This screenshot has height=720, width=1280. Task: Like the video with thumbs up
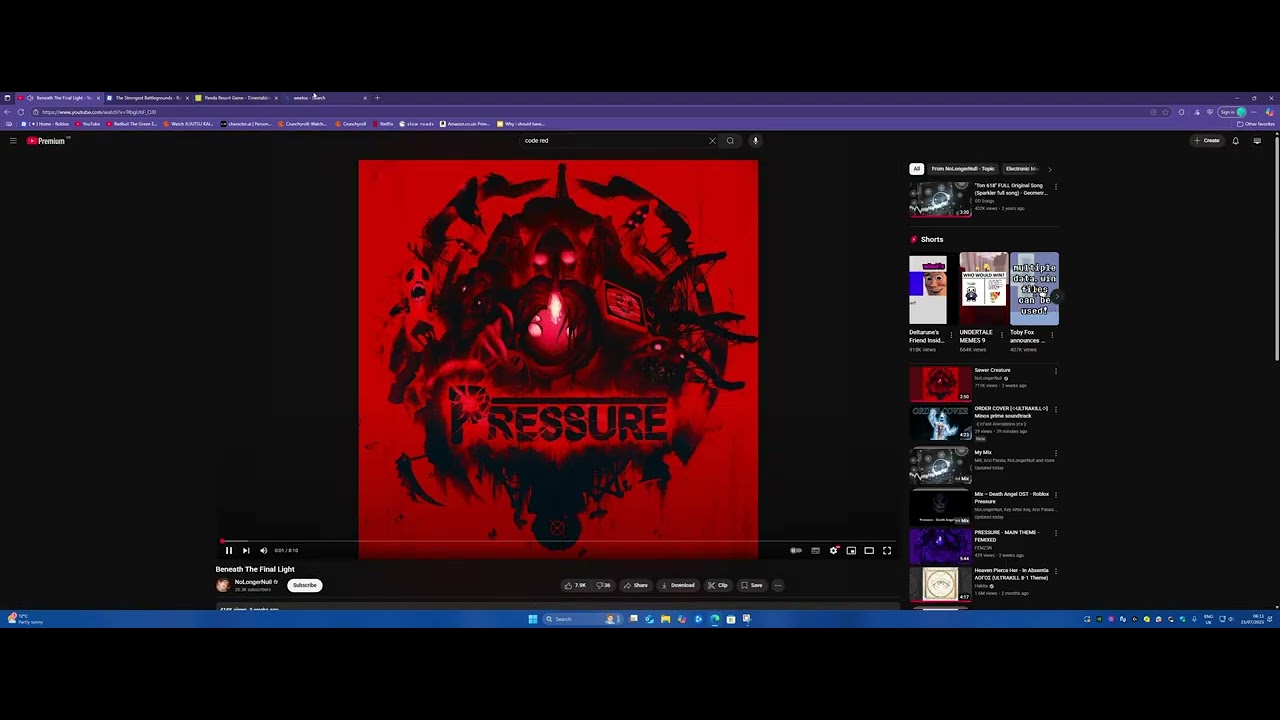[575, 585]
